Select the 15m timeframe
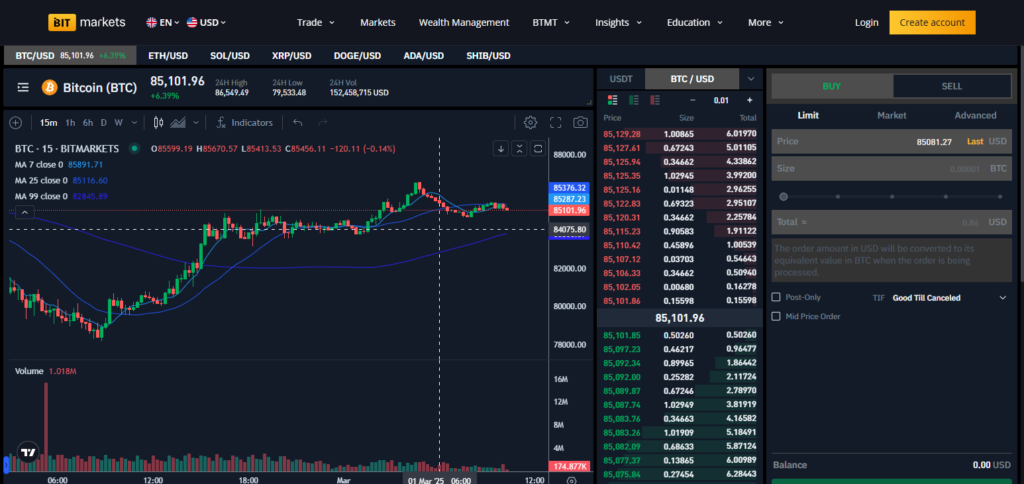Viewport: 1024px width, 484px height. click(x=48, y=122)
